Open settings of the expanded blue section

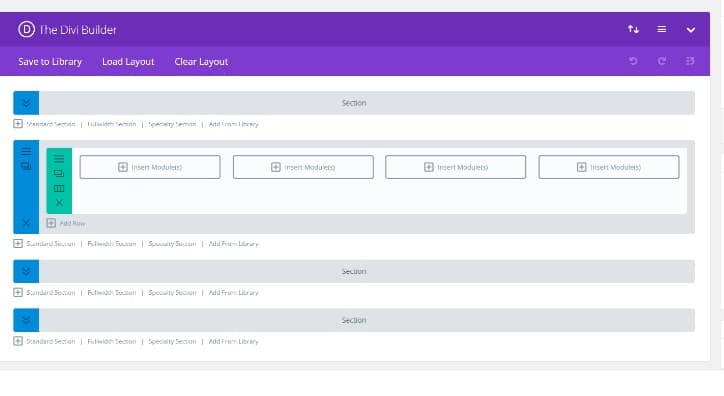pos(26,151)
